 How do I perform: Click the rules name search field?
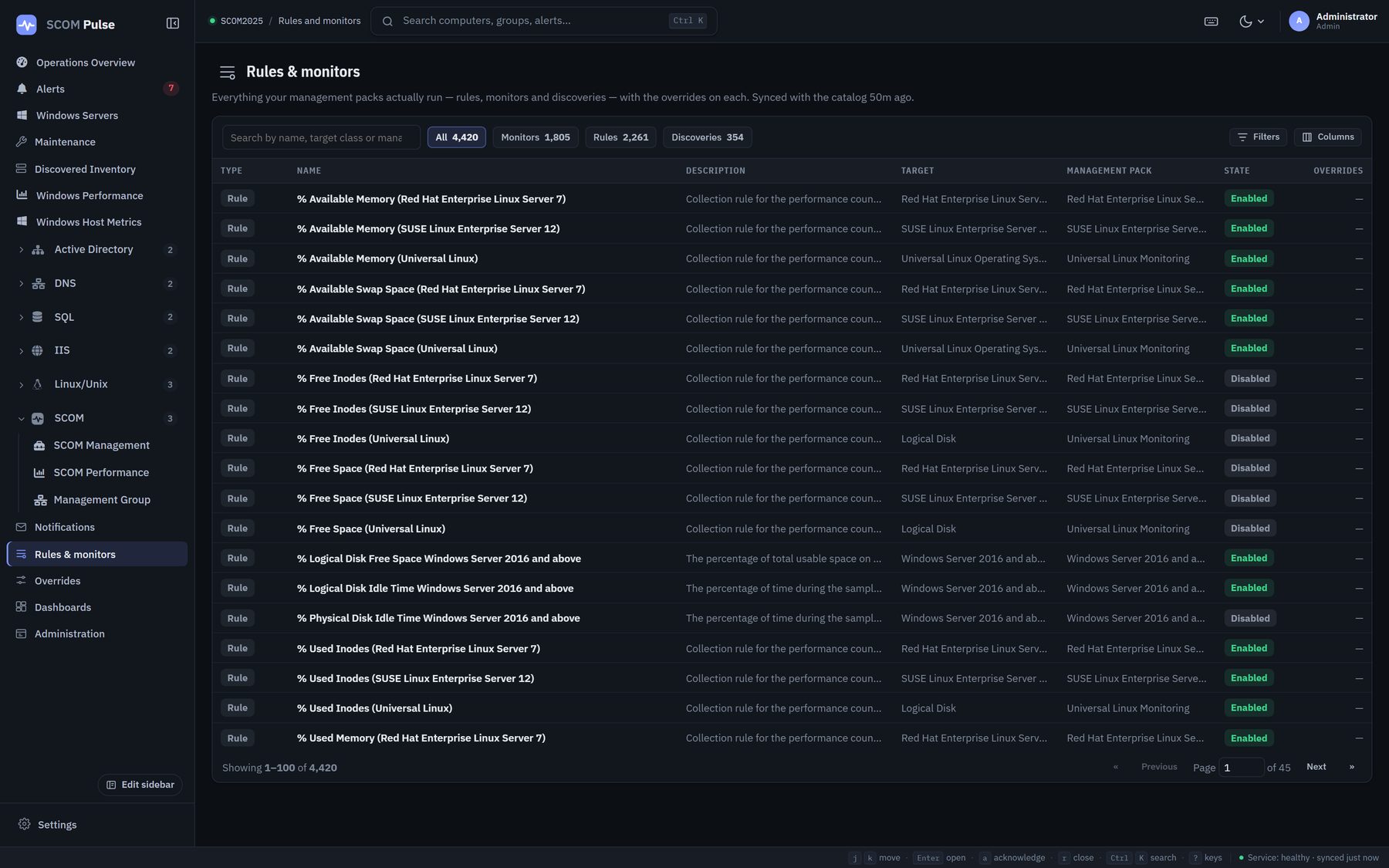point(321,137)
